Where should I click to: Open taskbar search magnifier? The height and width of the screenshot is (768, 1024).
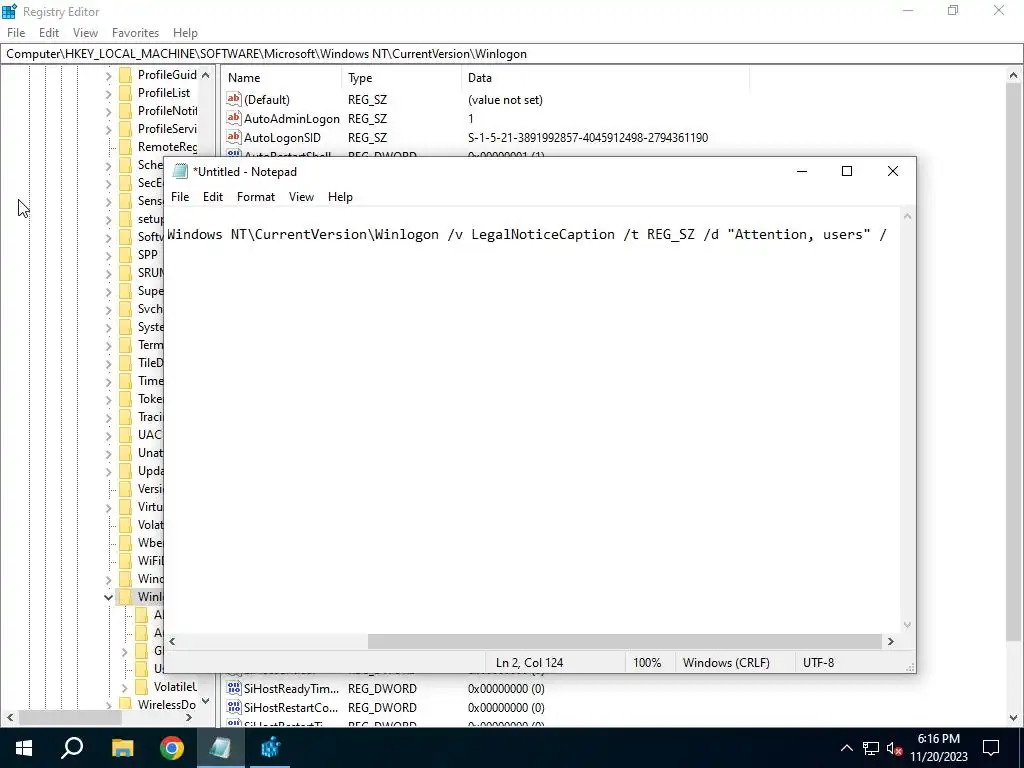pos(72,747)
